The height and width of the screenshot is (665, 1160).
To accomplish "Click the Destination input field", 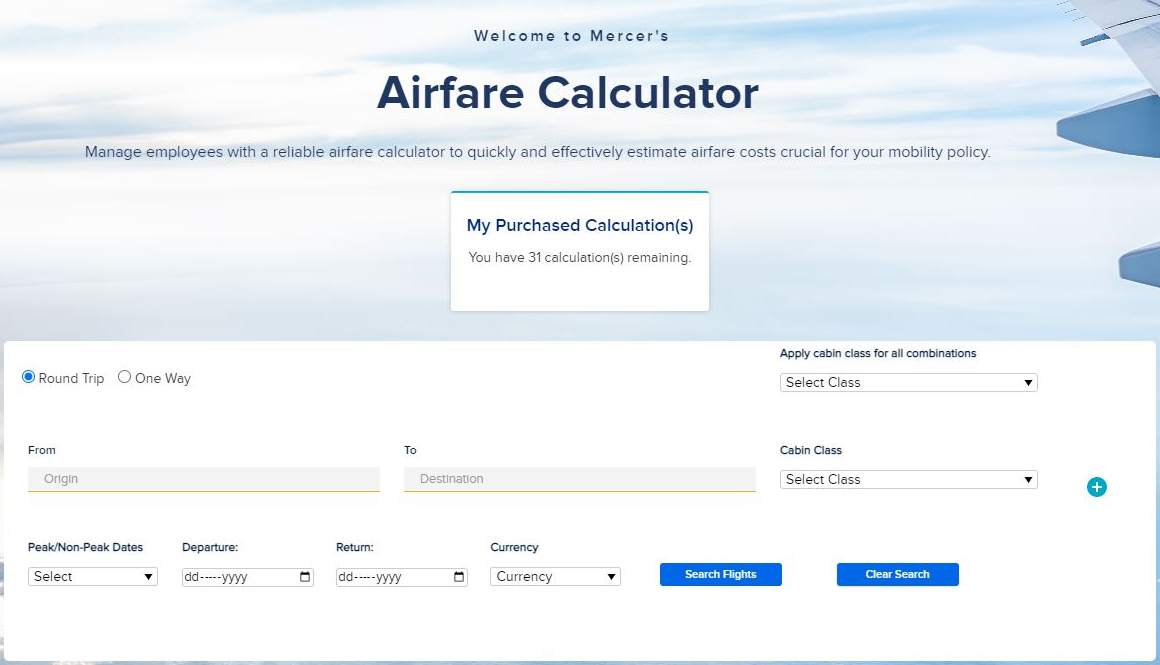I will [580, 478].
